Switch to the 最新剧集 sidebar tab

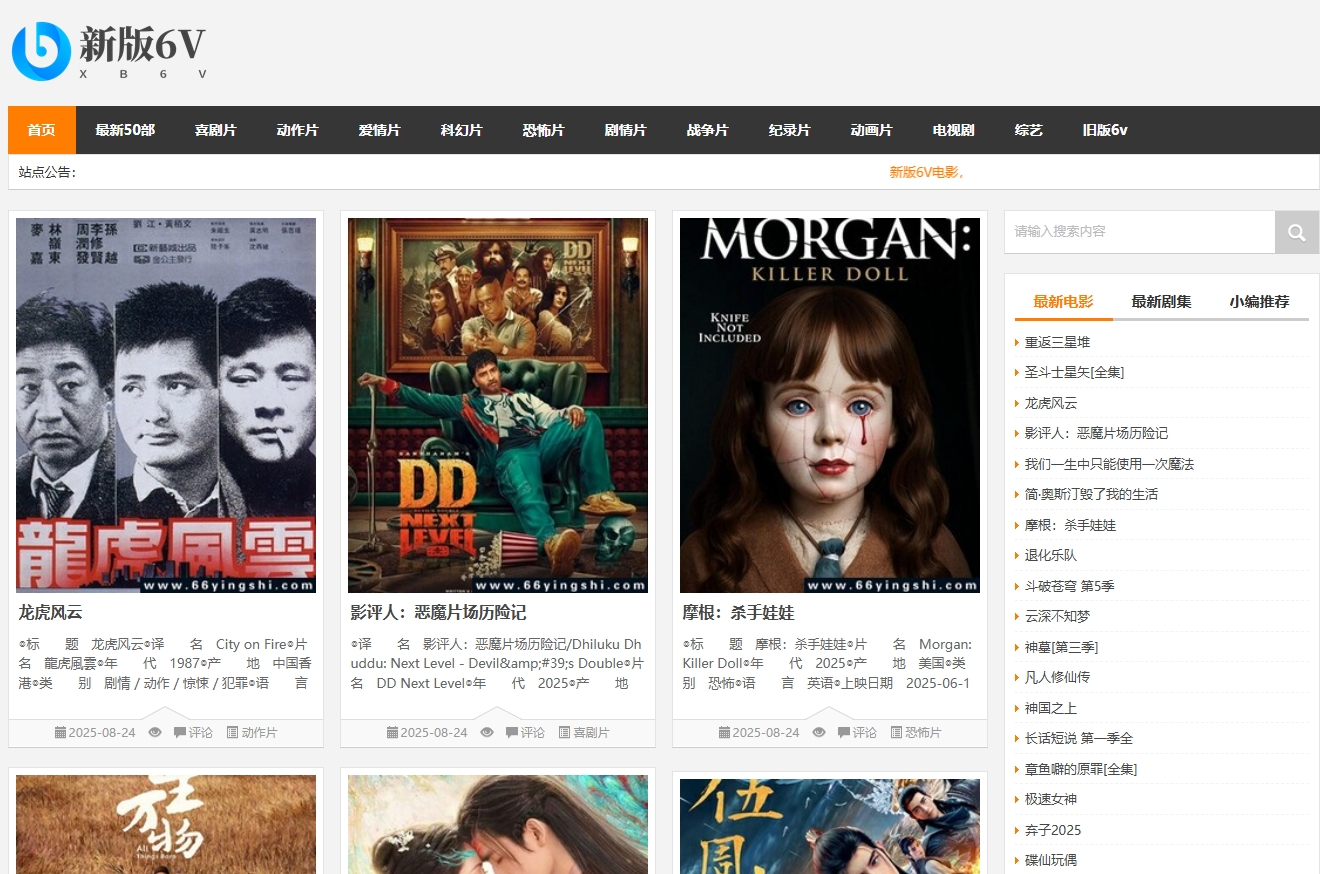pyautogui.click(x=1161, y=301)
